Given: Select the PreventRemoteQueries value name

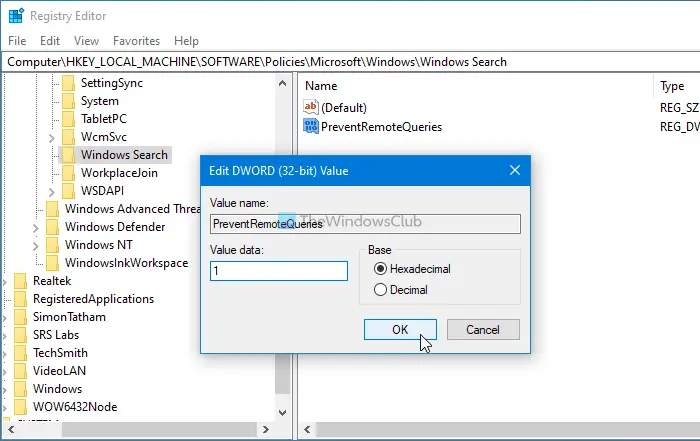Looking at the screenshot, I should (381, 127).
